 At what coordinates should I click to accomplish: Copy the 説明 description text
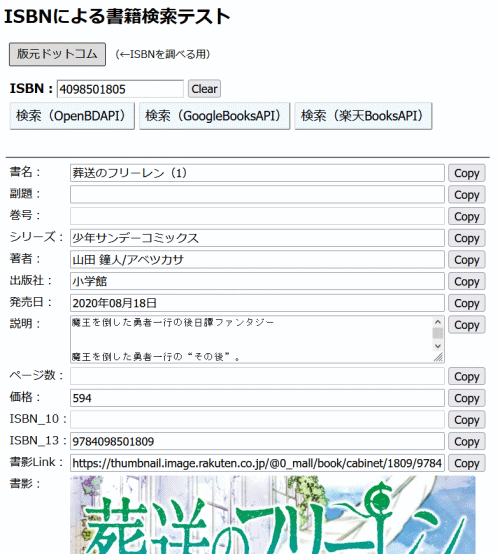[x=467, y=325]
